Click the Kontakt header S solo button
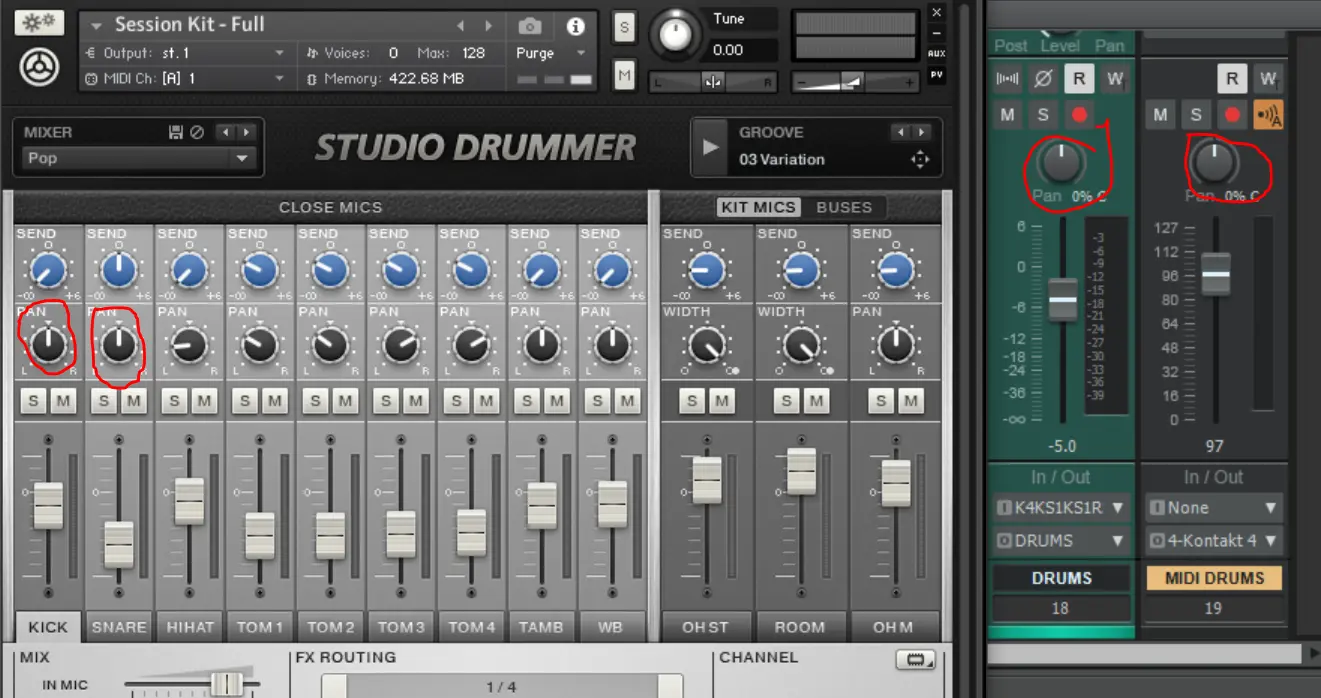Viewport: 1321px width, 698px height. 625,27
